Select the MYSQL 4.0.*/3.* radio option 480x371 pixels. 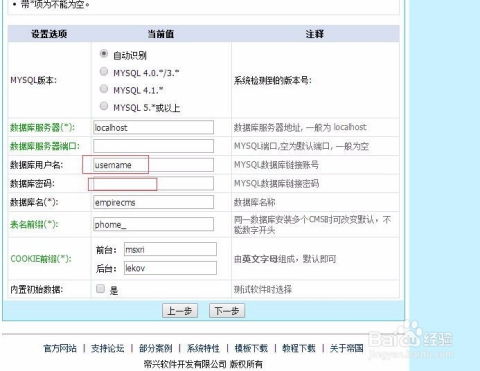coord(104,71)
